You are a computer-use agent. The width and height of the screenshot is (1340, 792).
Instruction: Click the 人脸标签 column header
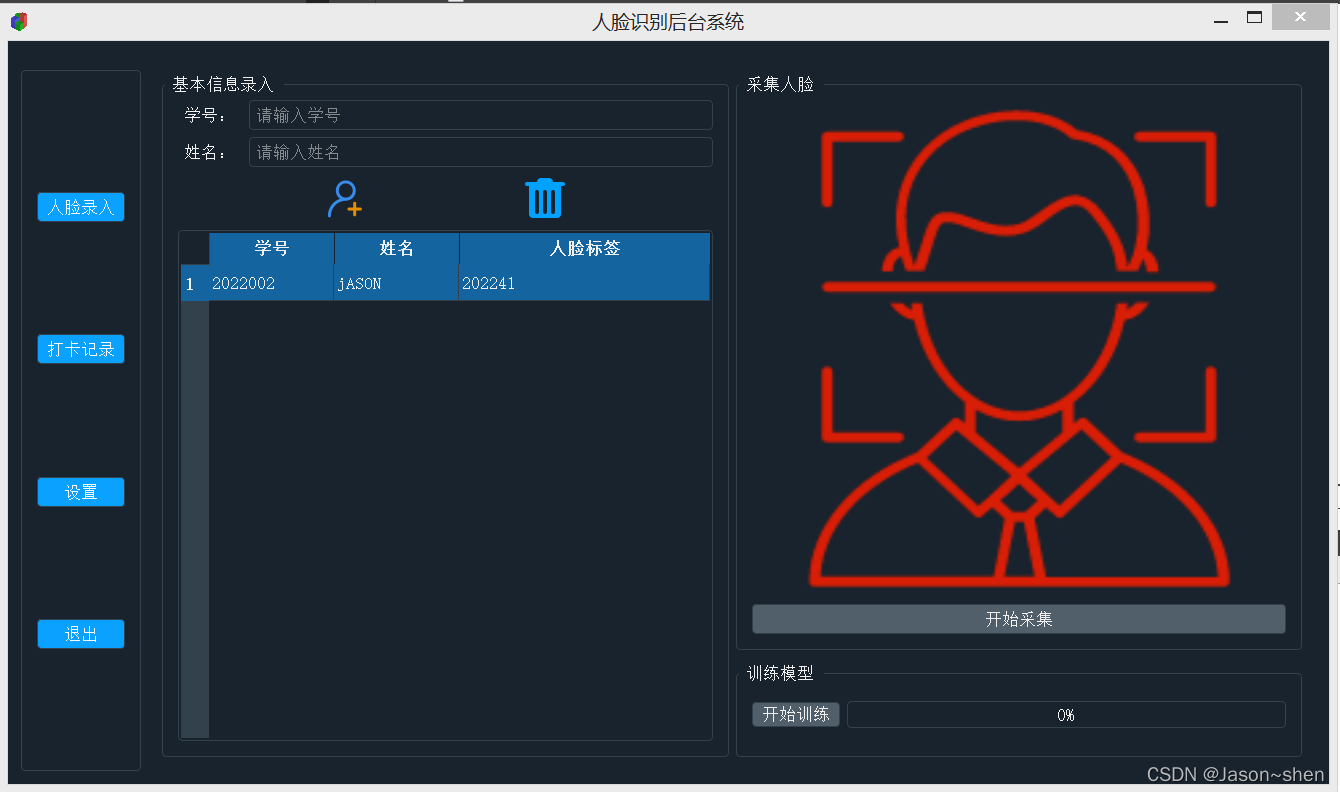(x=585, y=248)
